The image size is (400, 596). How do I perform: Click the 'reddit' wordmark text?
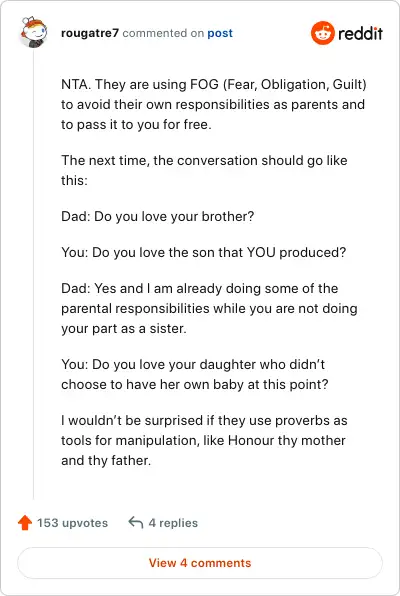[360, 33]
